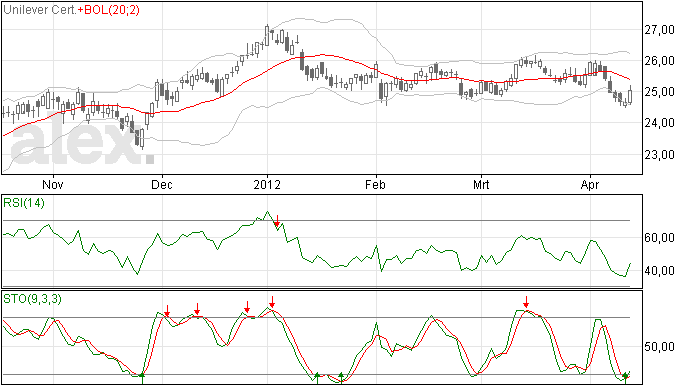Select the Nov month label
The image size is (690, 387).
coord(53,184)
